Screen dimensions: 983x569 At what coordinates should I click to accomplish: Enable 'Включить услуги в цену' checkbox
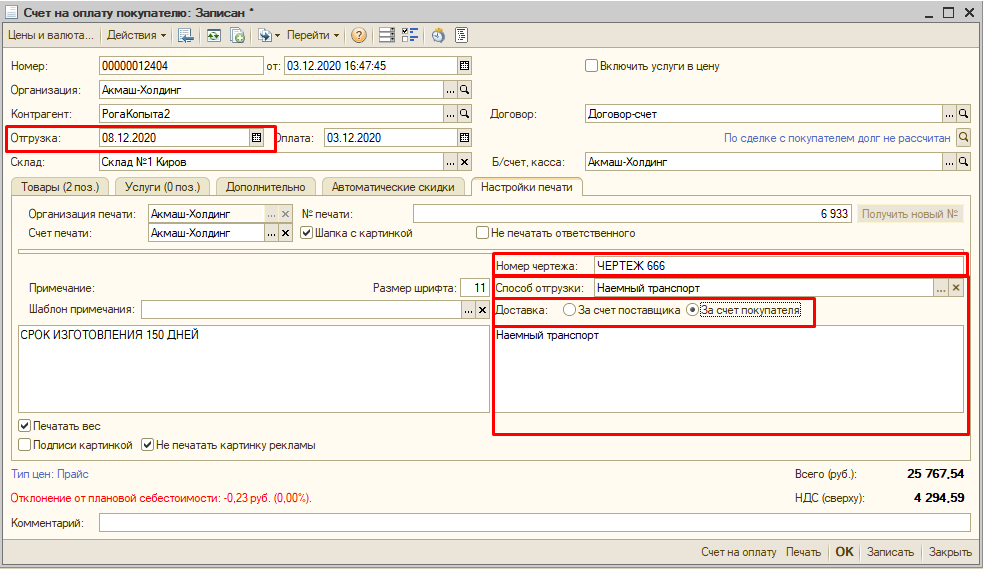tap(591, 66)
